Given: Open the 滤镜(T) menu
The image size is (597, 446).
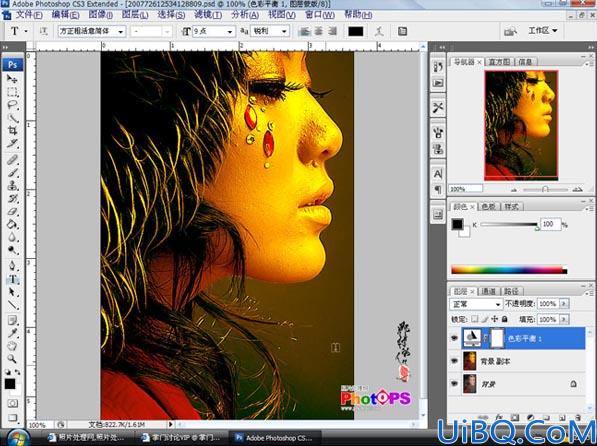Looking at the screenshot, I should (208, 15).
